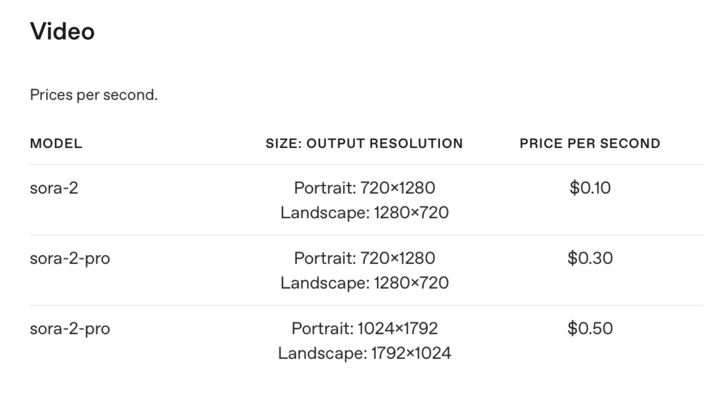
Task: Click the Portrait: 1024×1792 resolution text
Action: [364, 328]
